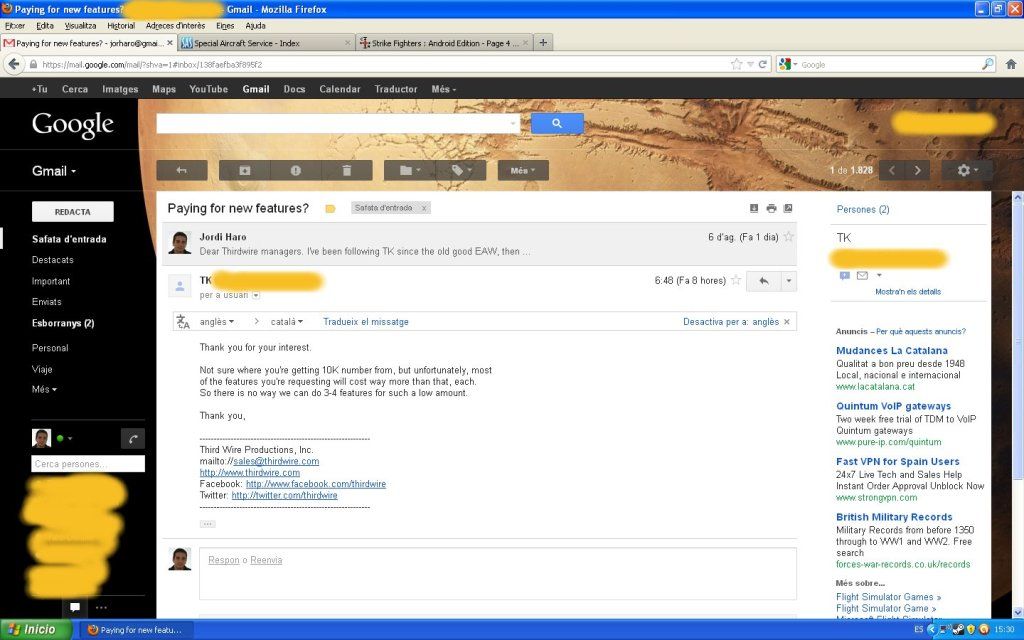Viewport: 1024px width, 640px height.
Task: Reply with the arrow button on TK's message
Action: (763, 281)
